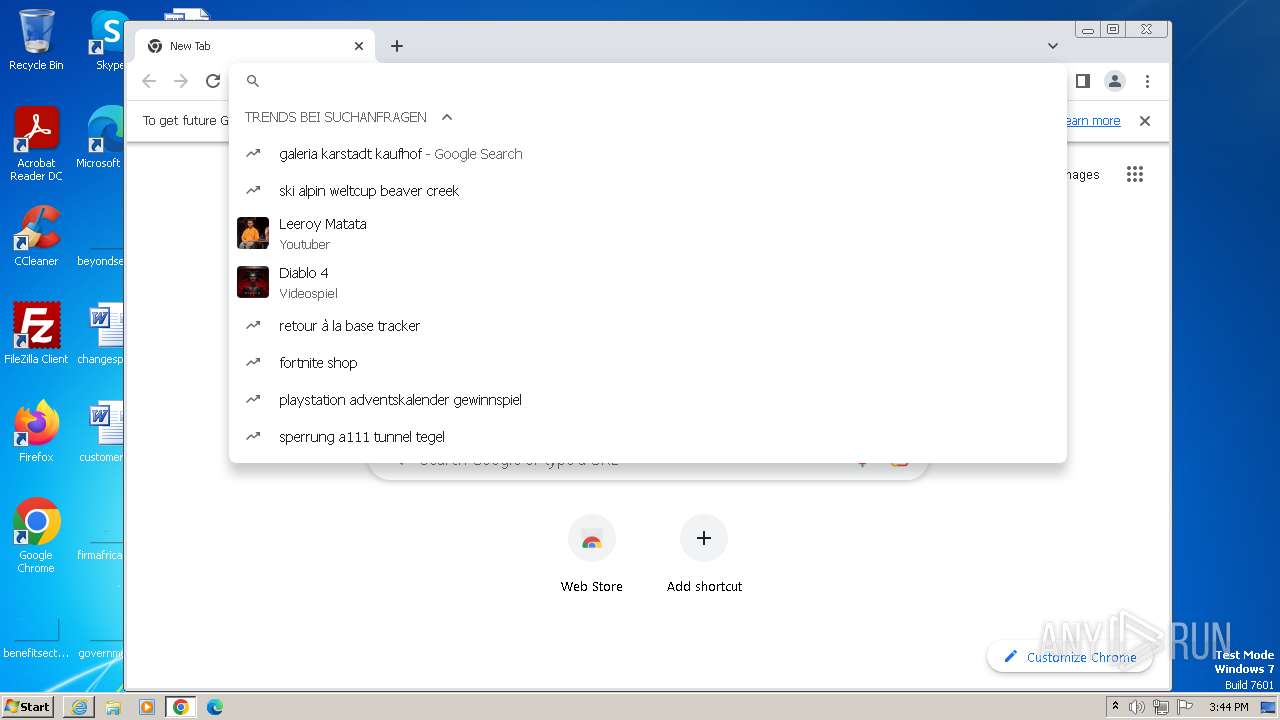Open the Recycle Bin desktop icon
Viewport: 1280px width, 720px height.
coord(36,40)
